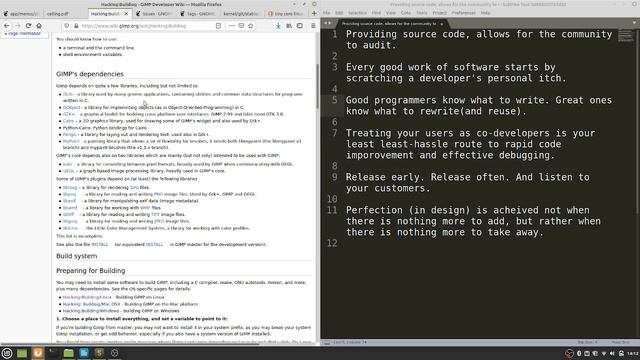Switch to kernel/git/stable tab
Screen dimensions: 640x360
tap(242, 13)
